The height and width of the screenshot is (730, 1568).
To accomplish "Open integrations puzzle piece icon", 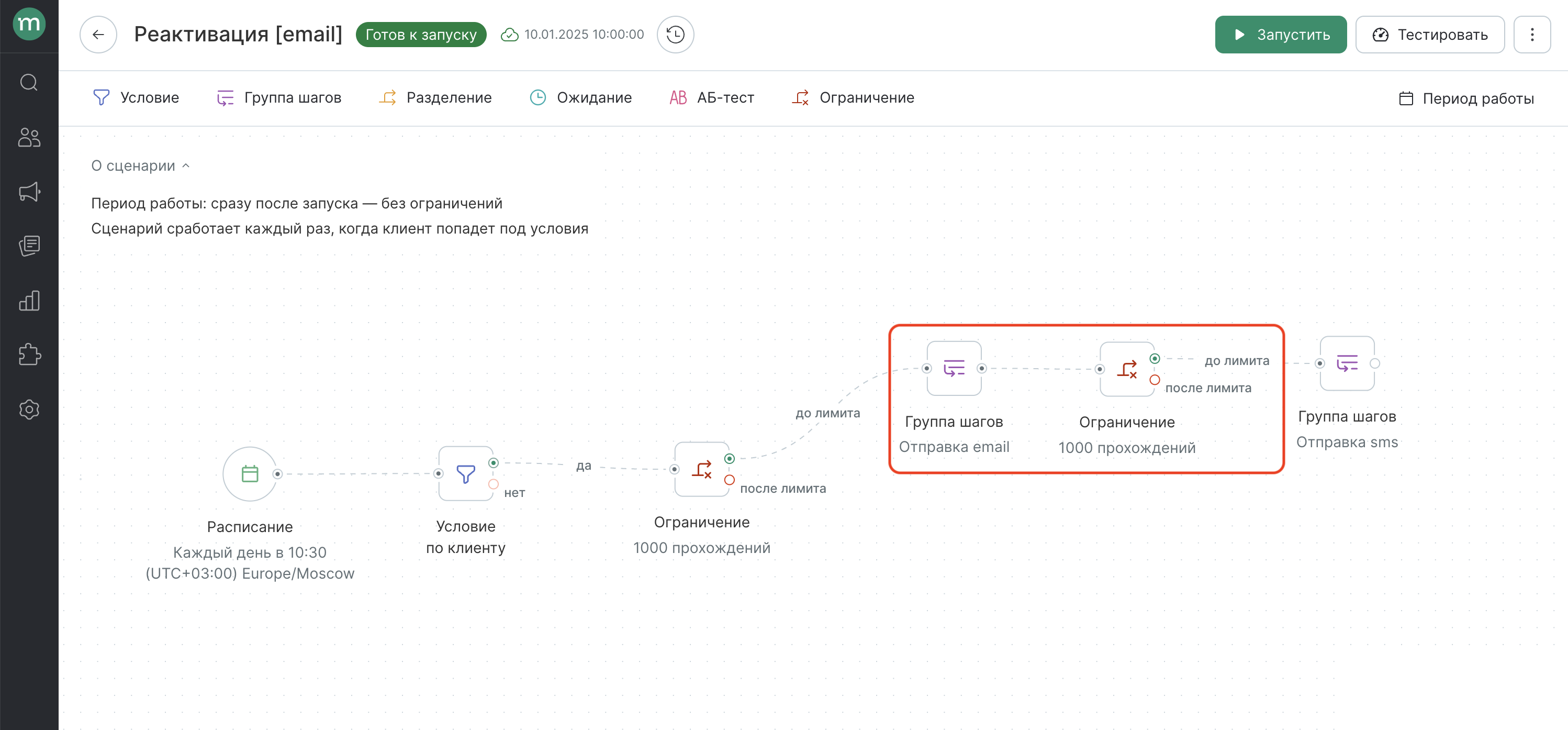I will tap(29, 355).
